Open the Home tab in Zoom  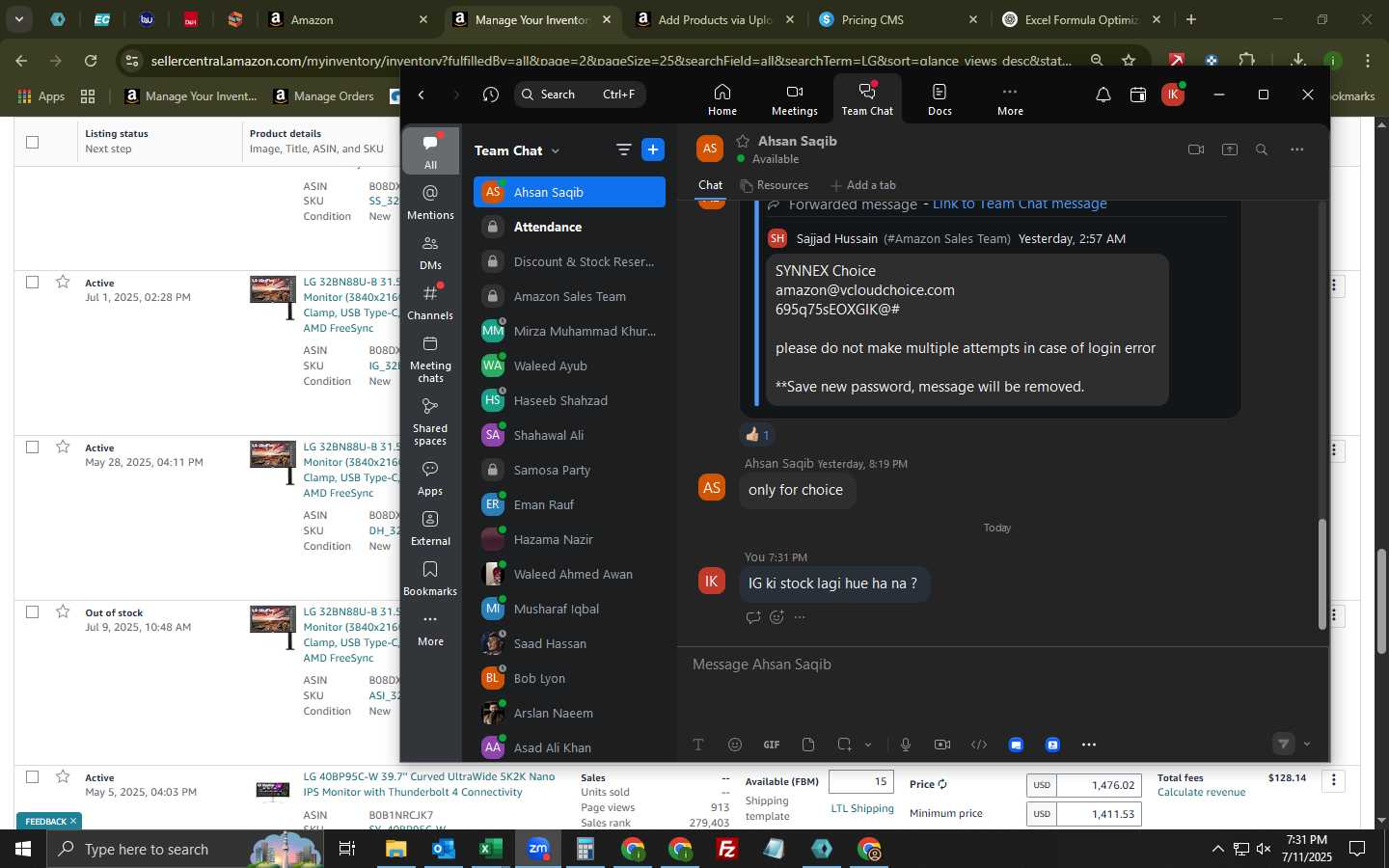coord(722,99)
